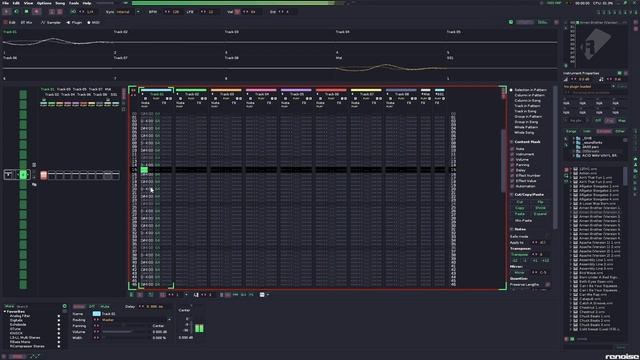Open the Samples tab in disk browser
The image size is (640, 360).
coord(604,131)
